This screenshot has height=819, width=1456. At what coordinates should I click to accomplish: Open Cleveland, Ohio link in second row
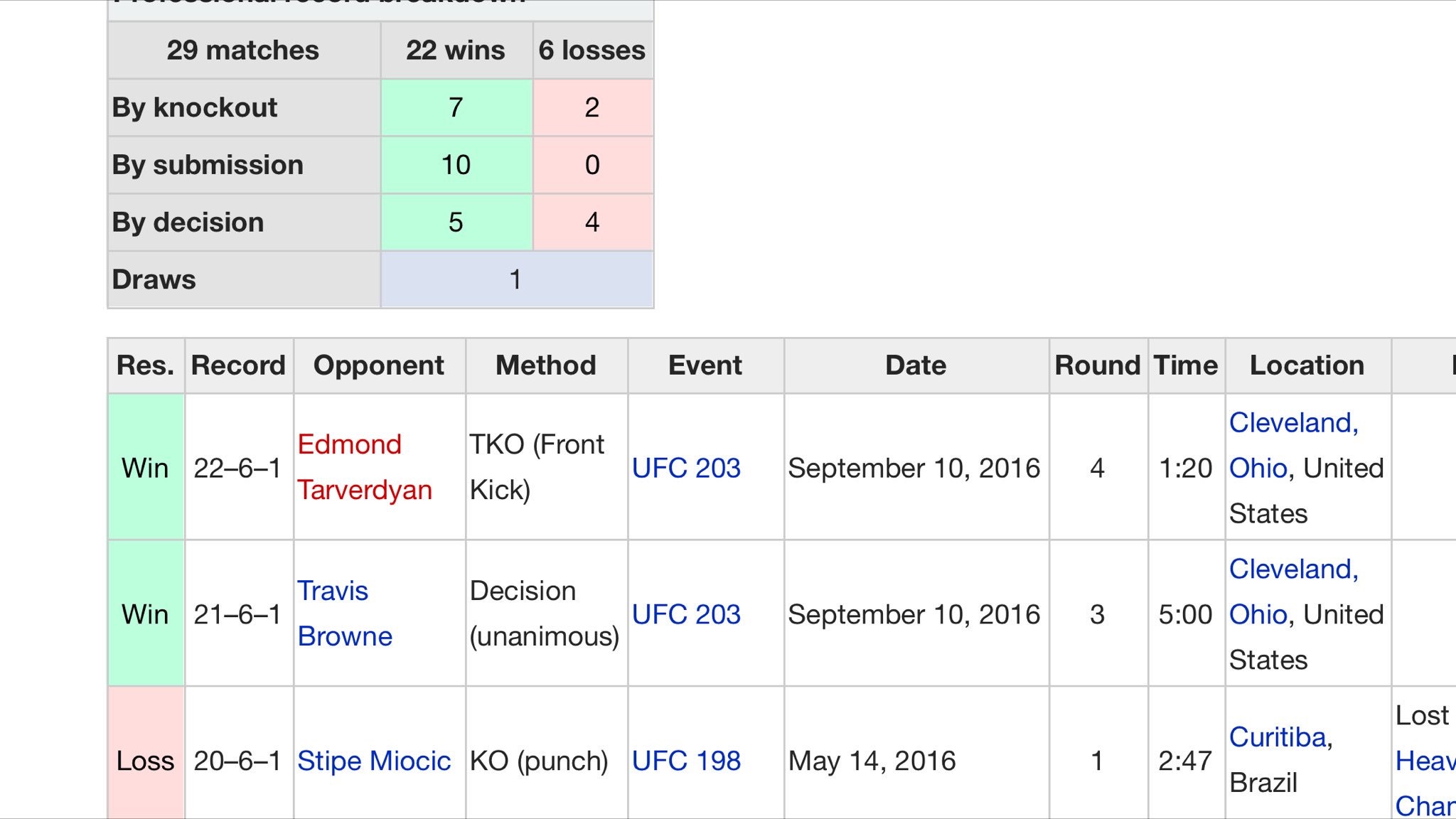[1293, 569]
